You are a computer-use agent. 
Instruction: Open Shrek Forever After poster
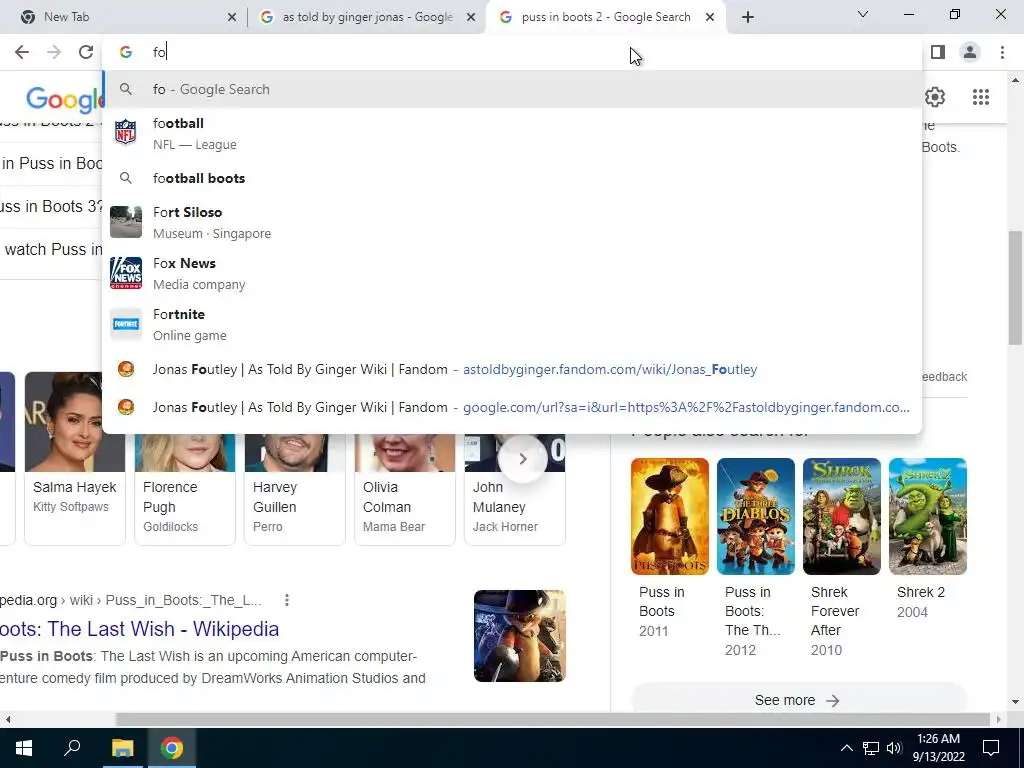point(842,517)
